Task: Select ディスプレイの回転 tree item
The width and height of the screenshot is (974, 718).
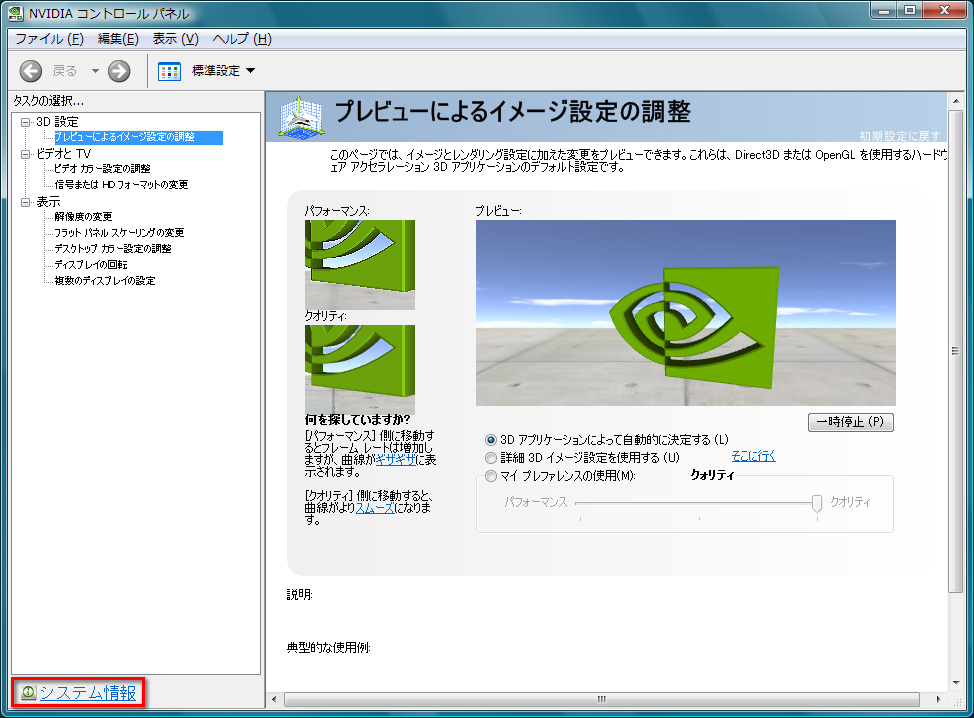Action: 91,265
